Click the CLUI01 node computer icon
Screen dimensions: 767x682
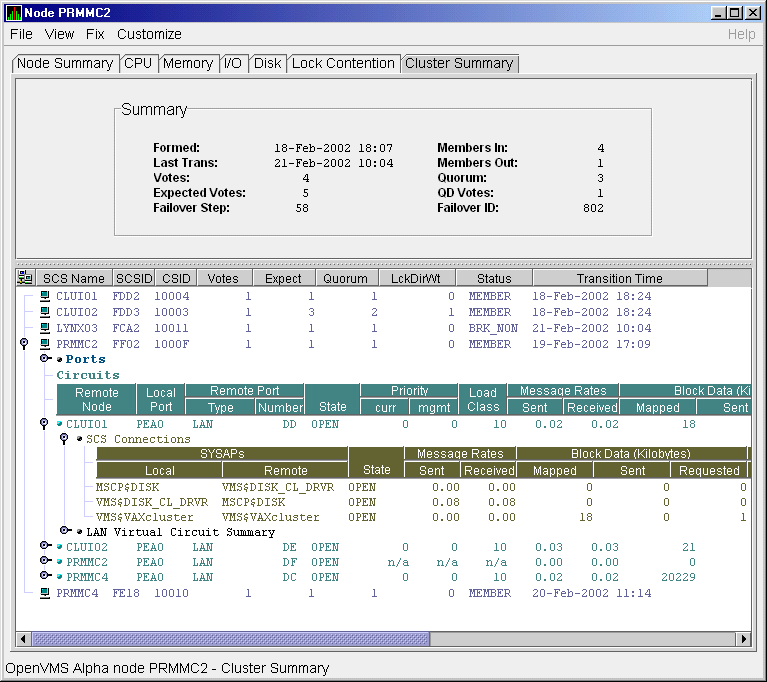[x=44, y=297]
